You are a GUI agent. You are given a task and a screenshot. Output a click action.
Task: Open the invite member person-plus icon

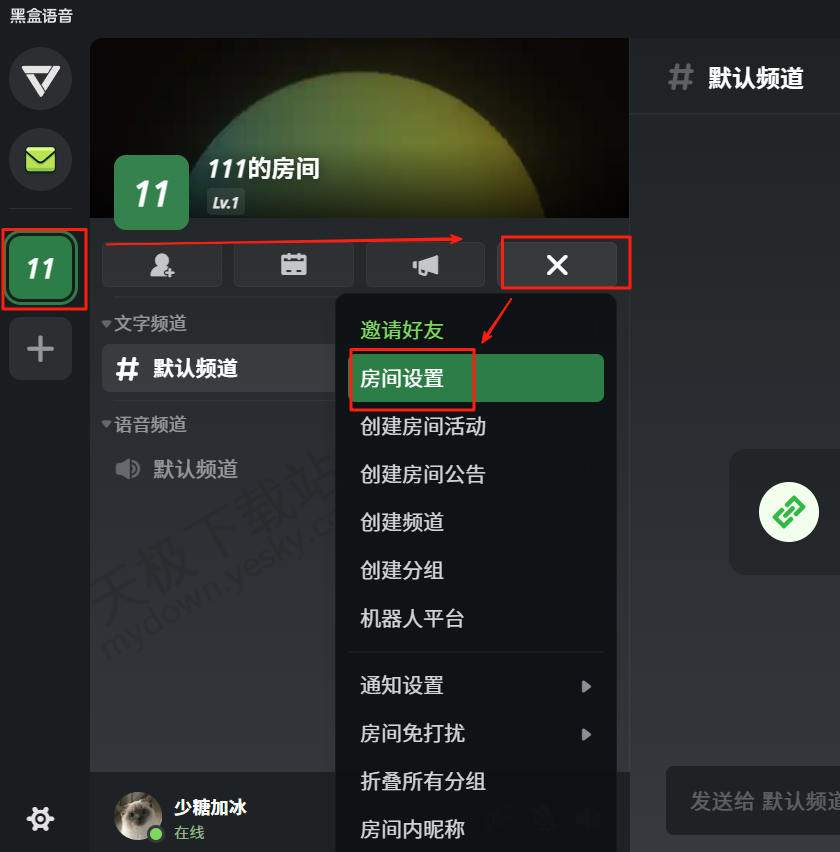[162, 265]
